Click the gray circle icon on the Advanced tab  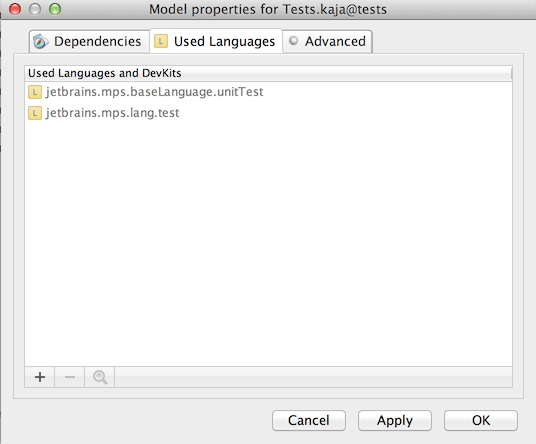click(x=293, y=41)
